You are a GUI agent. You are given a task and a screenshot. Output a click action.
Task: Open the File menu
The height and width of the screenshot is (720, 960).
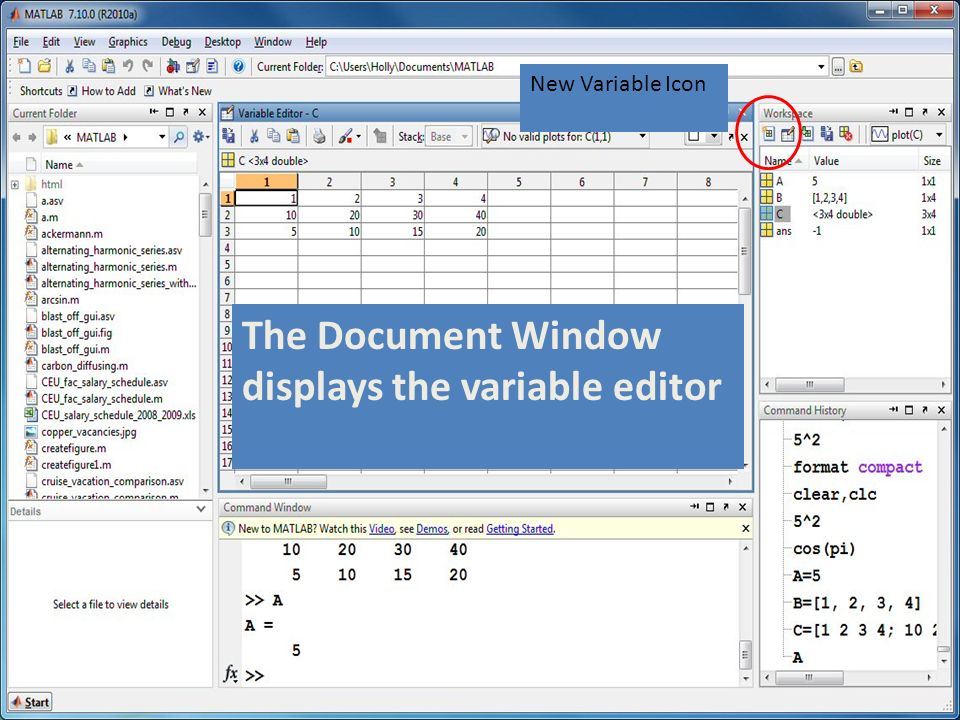click(21, 42)
